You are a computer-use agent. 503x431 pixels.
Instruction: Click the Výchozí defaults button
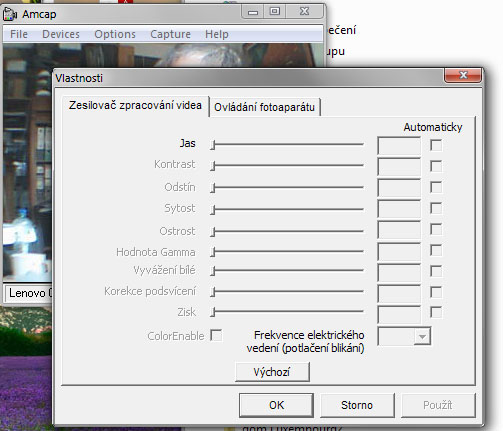(272, 372)
